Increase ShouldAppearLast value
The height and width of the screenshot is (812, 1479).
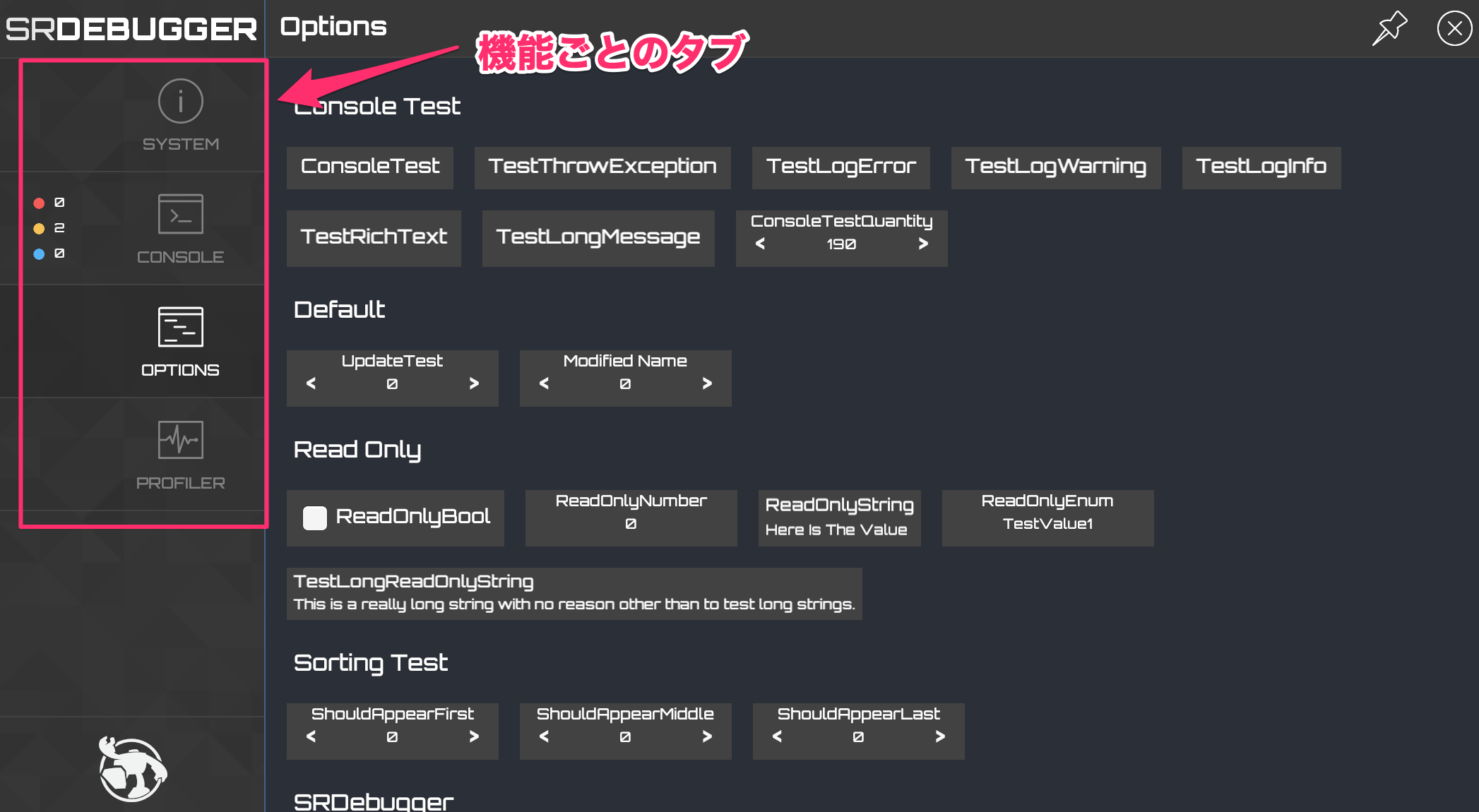[x=940, y=736]
